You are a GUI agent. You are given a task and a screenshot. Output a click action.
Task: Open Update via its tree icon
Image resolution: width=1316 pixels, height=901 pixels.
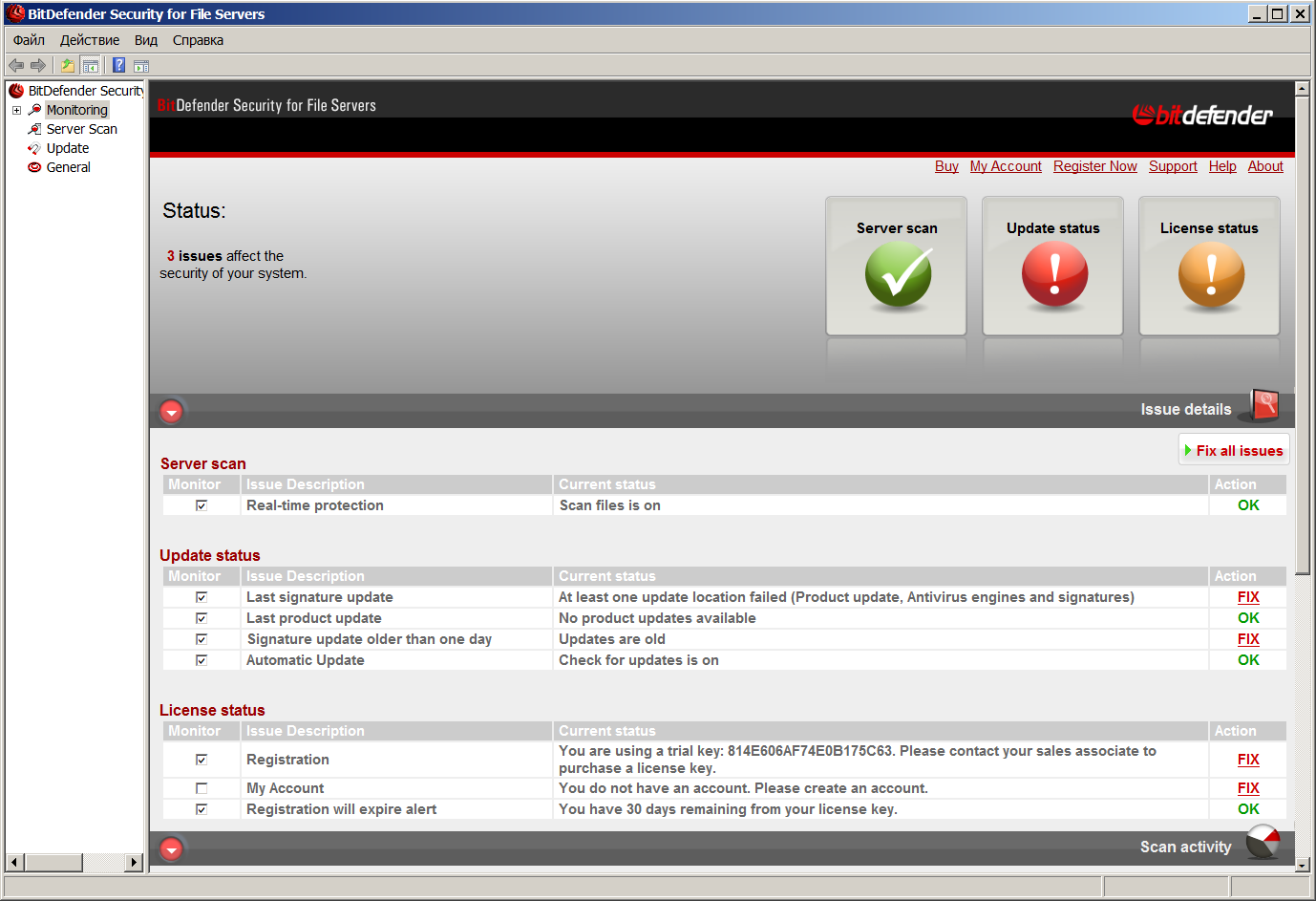pos(34,148)
